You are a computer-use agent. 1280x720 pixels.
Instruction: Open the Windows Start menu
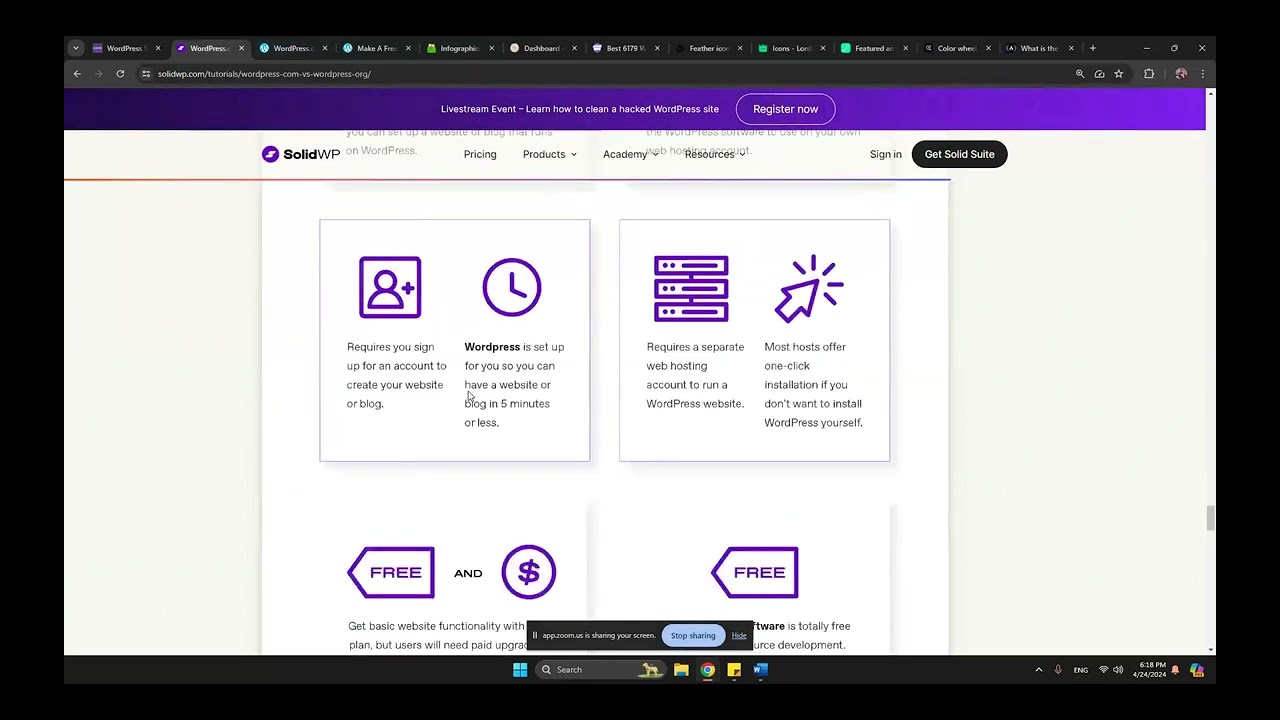click(520, 670)
